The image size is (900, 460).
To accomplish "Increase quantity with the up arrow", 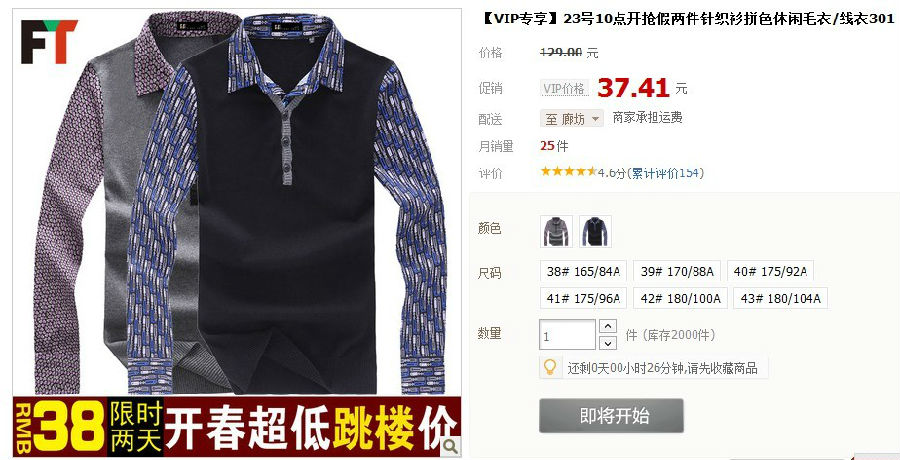I will click(608, 326).
